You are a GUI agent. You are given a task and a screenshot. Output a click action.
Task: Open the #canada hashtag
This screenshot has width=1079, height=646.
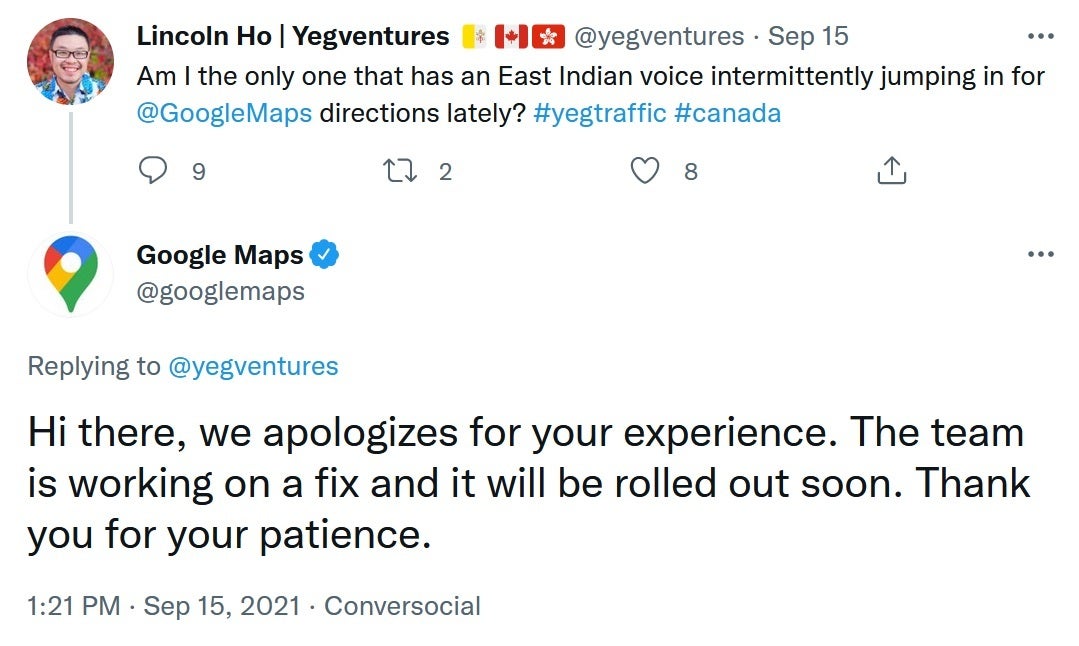click(x=727, y=113)
